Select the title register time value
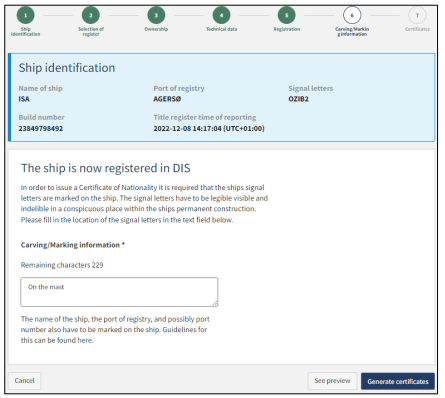 pyautogui.click(x=209, y=128)
